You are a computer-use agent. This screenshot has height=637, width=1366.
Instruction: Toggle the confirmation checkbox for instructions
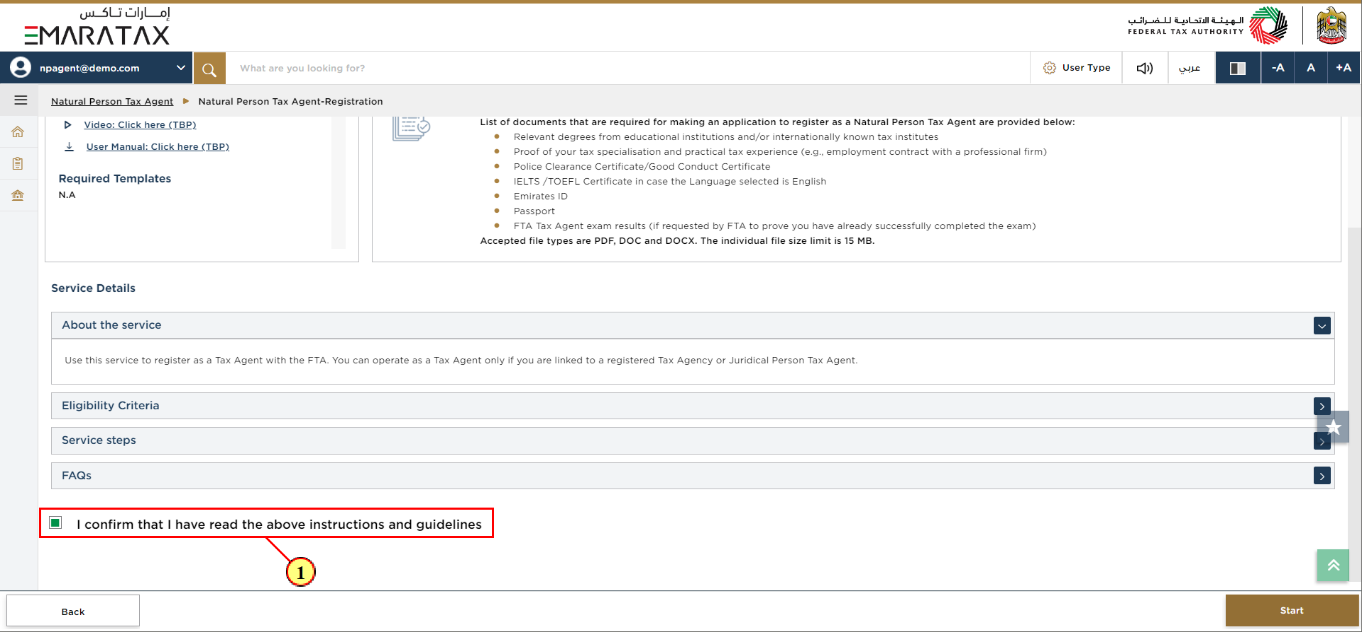pos(55,523)
